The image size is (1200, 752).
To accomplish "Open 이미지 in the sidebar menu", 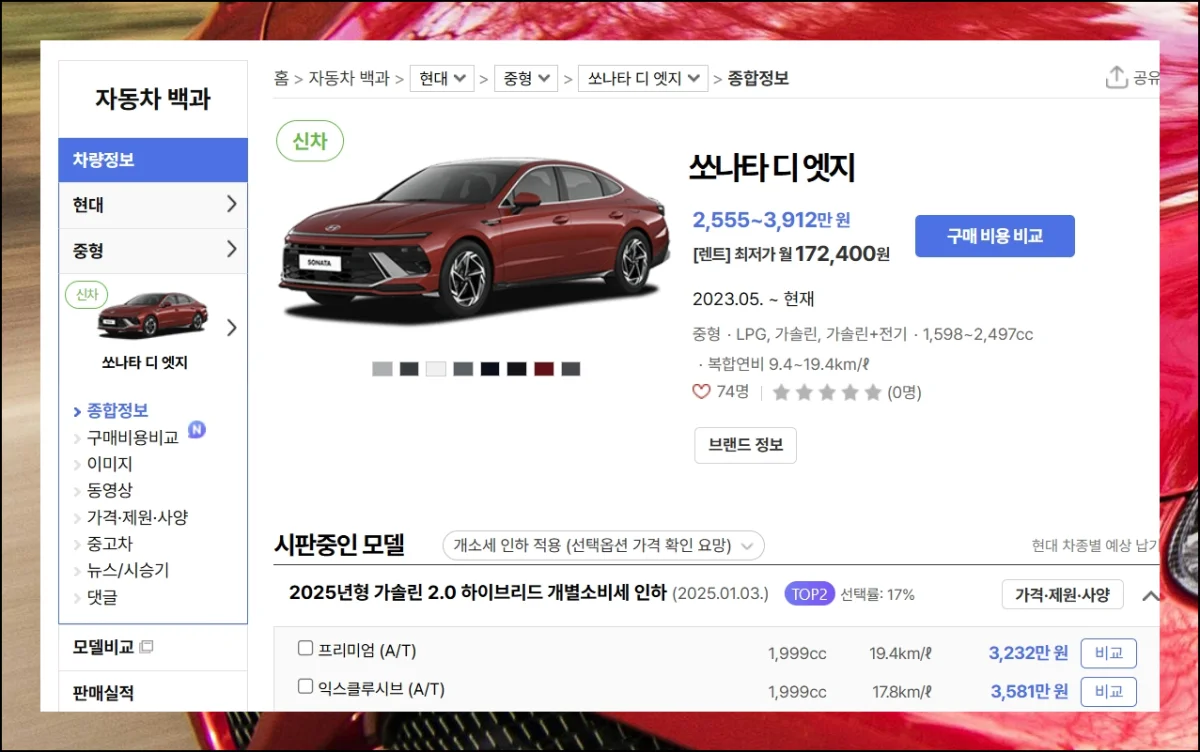I will pyautogui.click(x=109, y=464).
